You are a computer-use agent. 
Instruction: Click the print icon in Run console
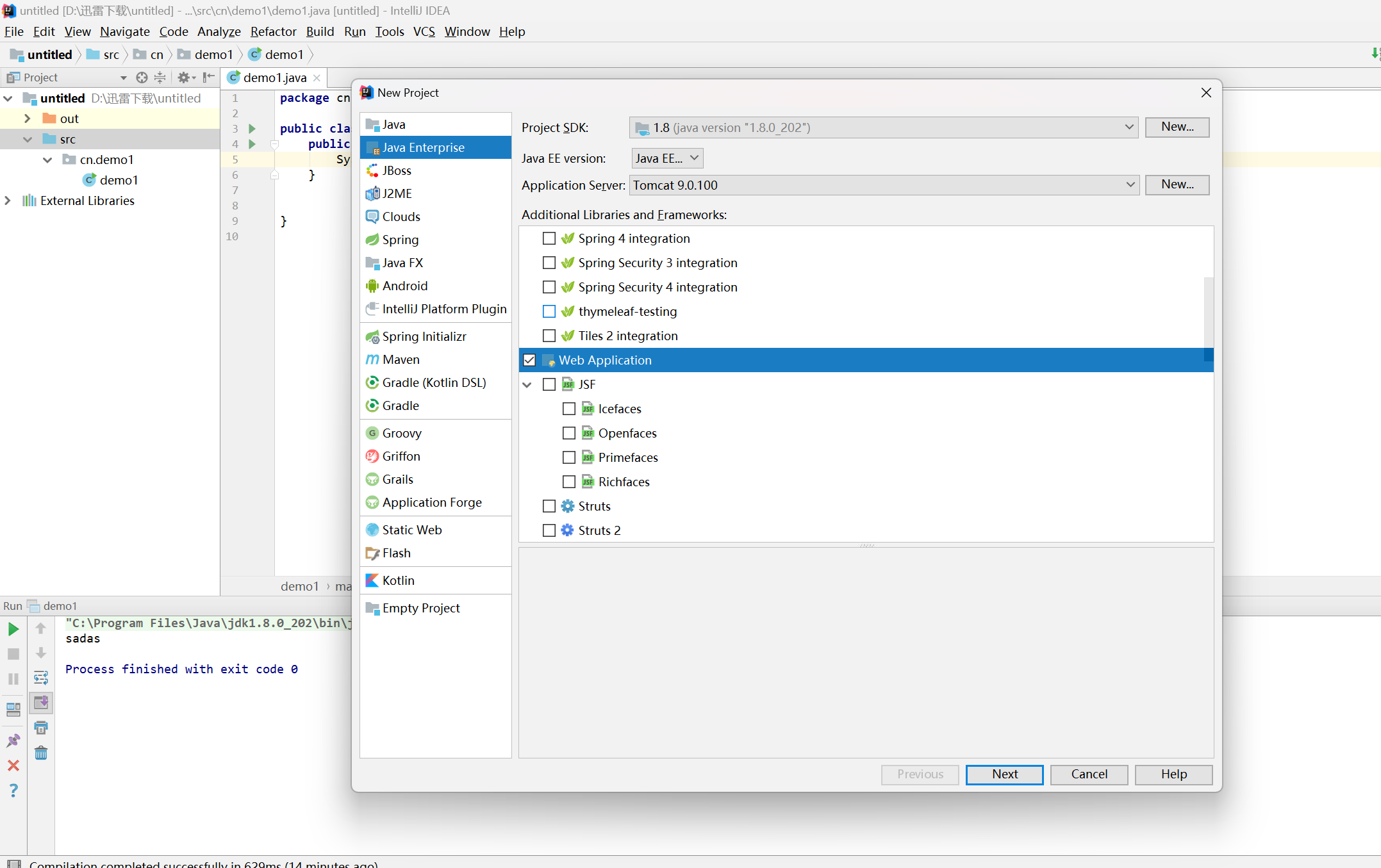click(41, 728)
